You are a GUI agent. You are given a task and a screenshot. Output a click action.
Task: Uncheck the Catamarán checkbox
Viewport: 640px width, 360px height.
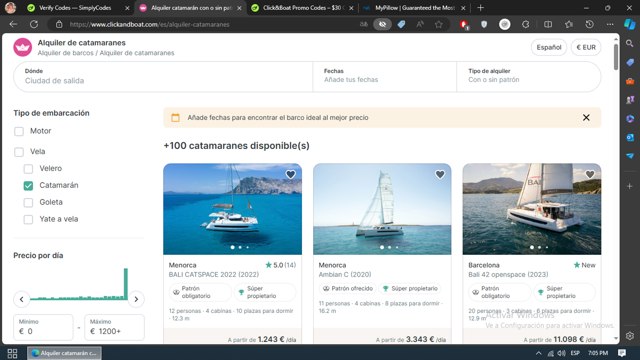pos(28,186)
